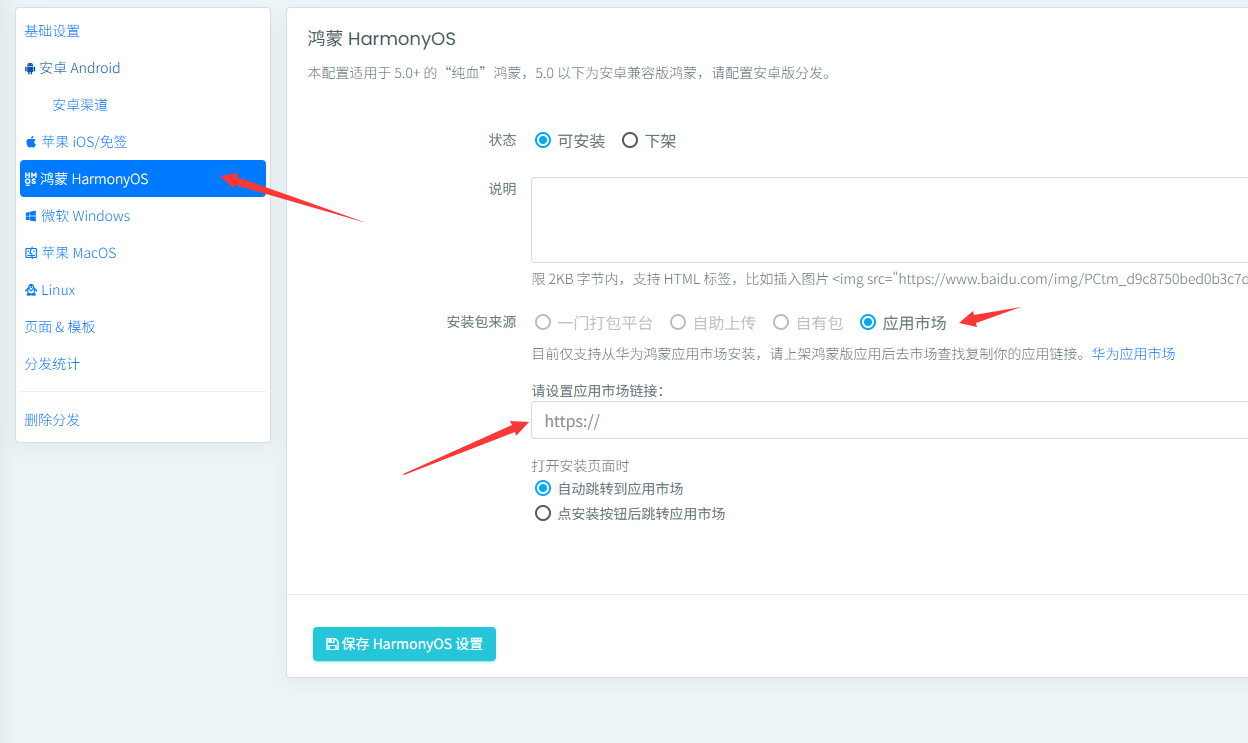The width and height of the screenshot is (1248, 743).
Task: Select 点安装按钮后跳转应用市场 option
Action: [x=543, y=513]
